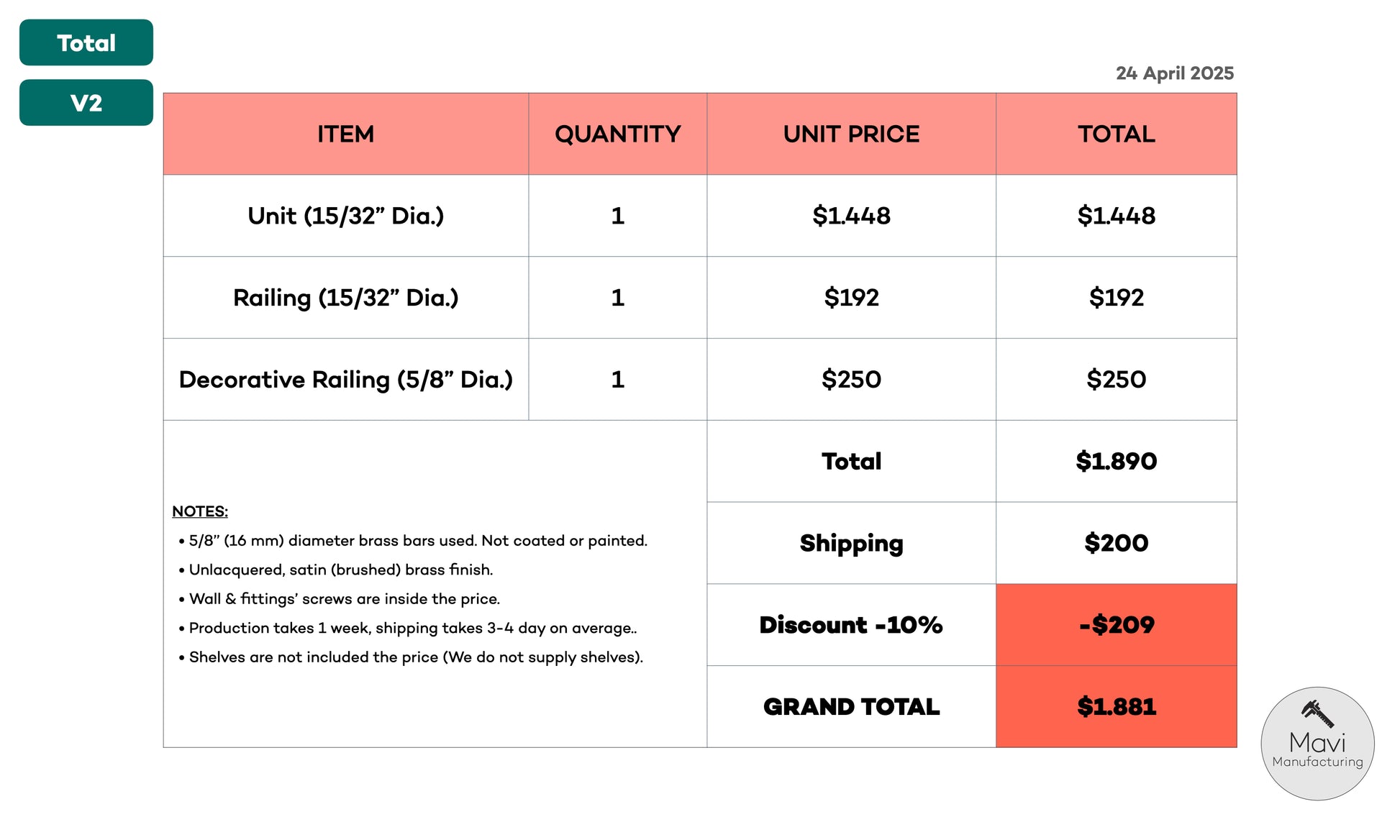Screen dimensions: 1400x840
Task: Click the Railing (15/32" Dia.) item cell
Action: pos(346,298)
